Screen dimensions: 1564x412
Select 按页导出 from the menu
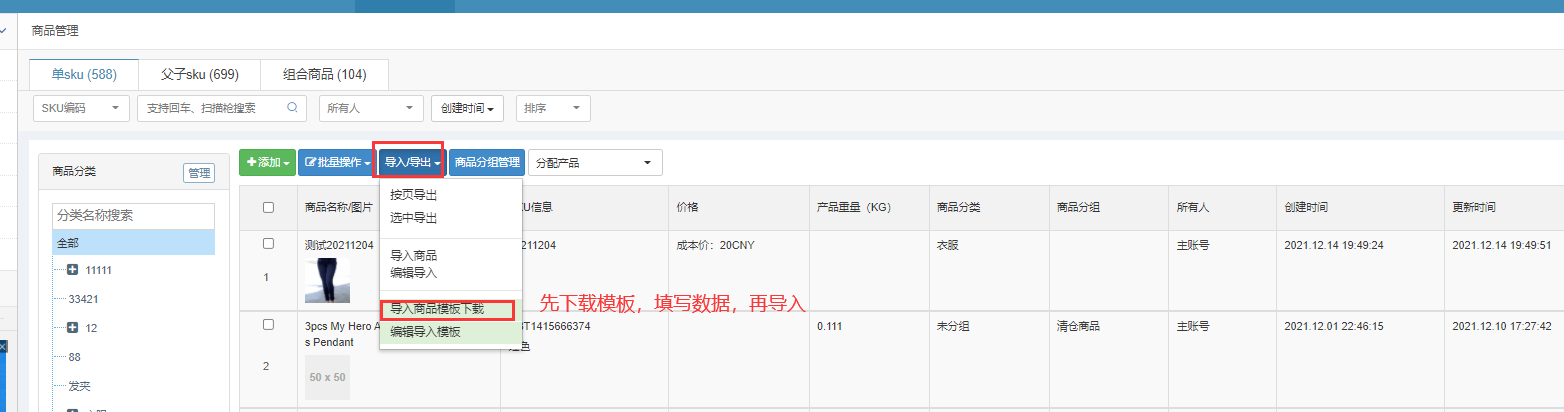point(414,195)
